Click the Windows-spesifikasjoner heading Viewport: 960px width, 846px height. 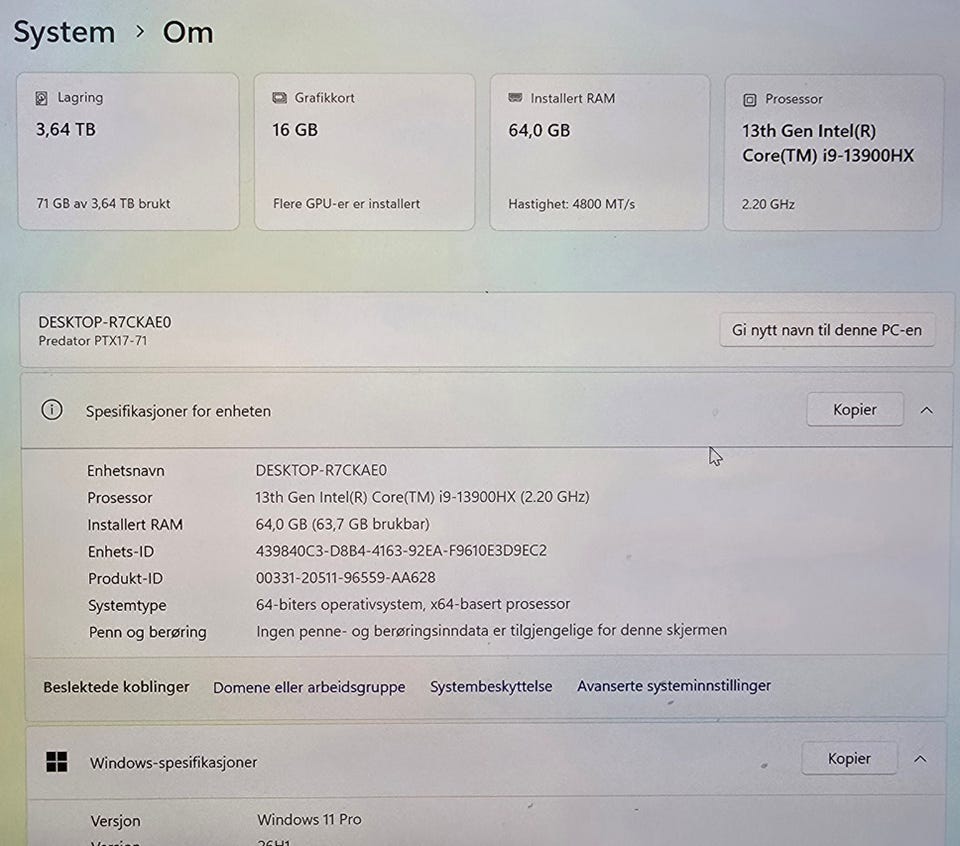click(173, 763)
